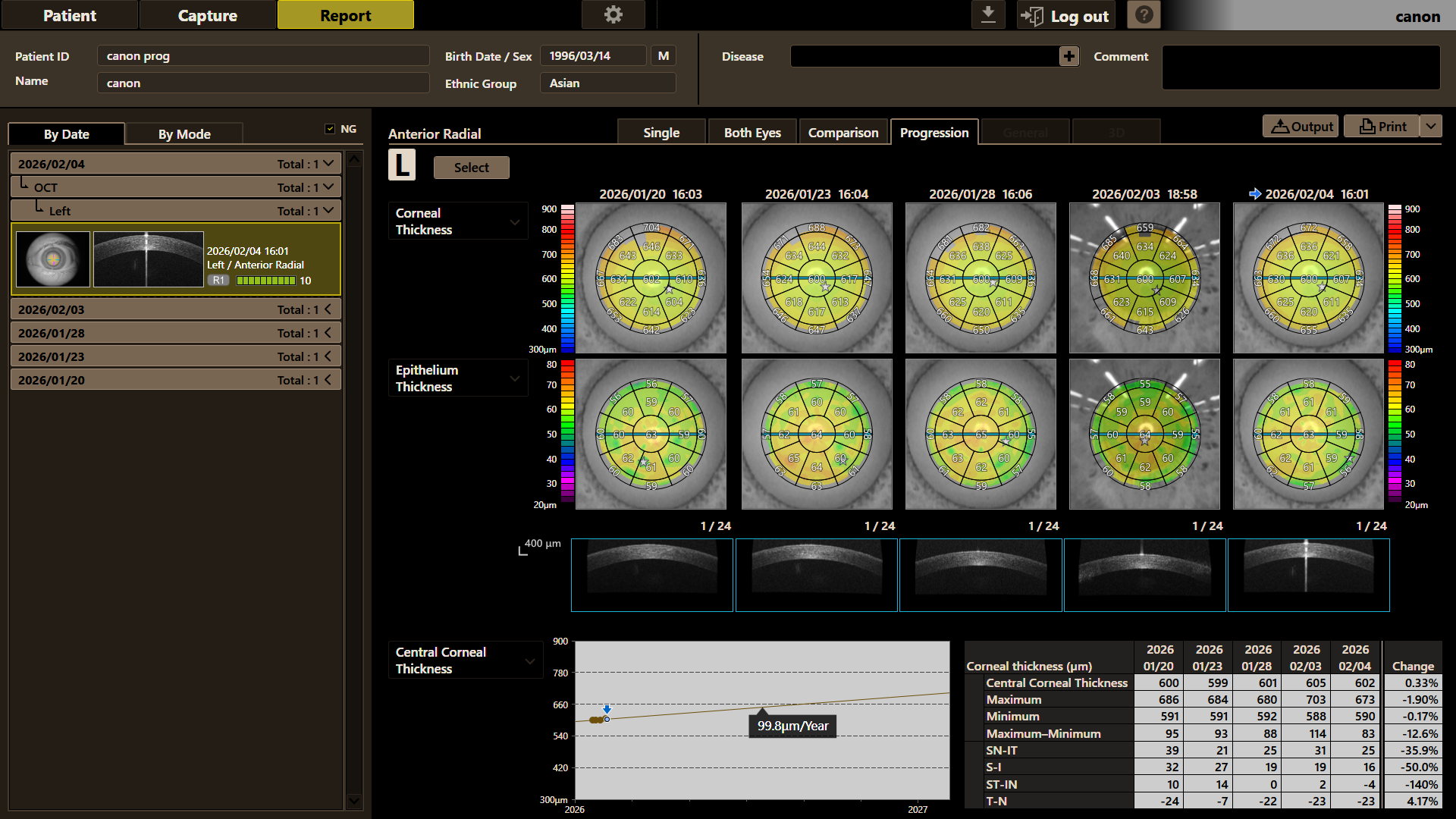Switch to the Comparison tab

pos(843,133)
